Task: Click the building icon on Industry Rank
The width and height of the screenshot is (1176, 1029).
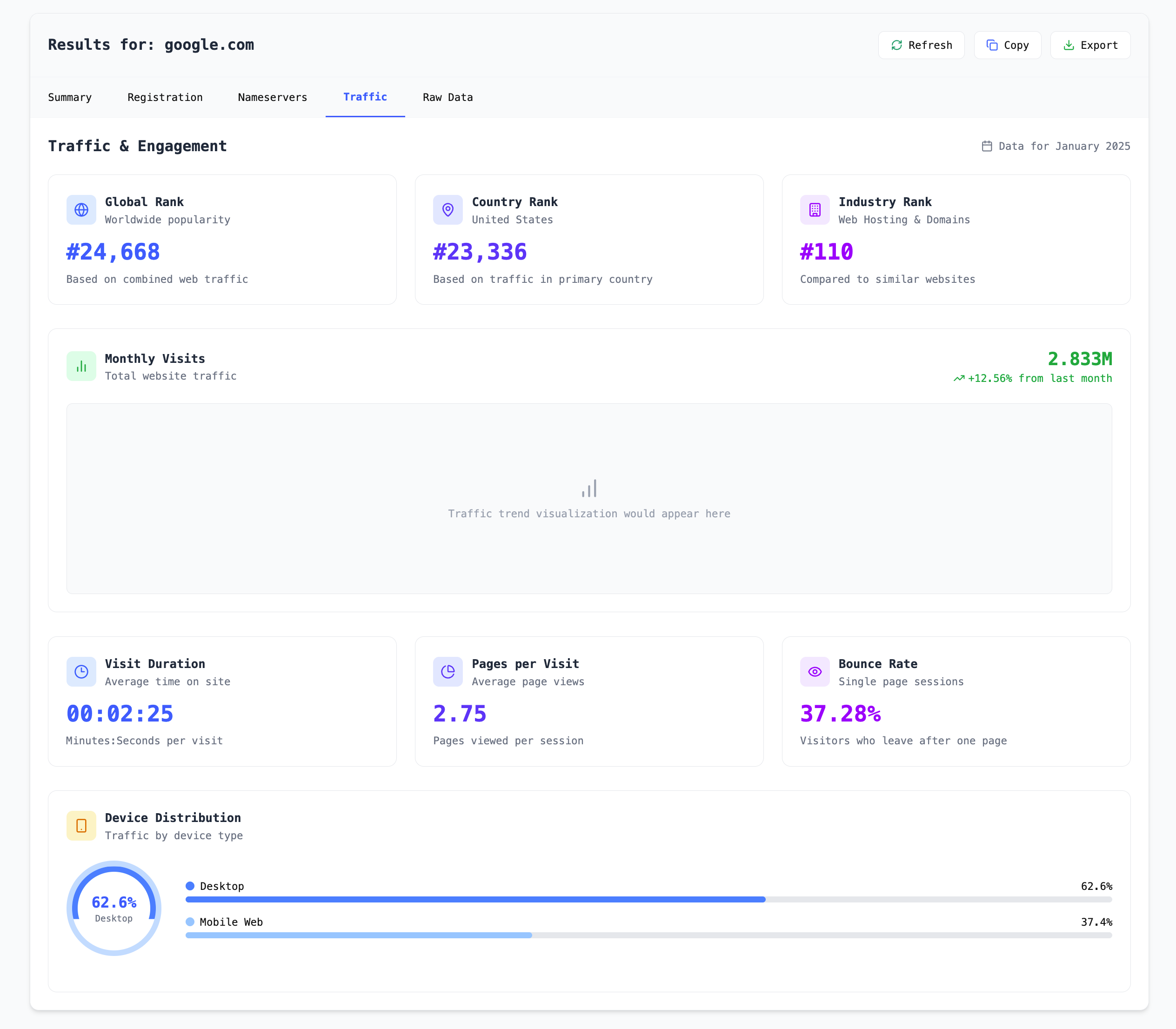Action: point(814,210)
